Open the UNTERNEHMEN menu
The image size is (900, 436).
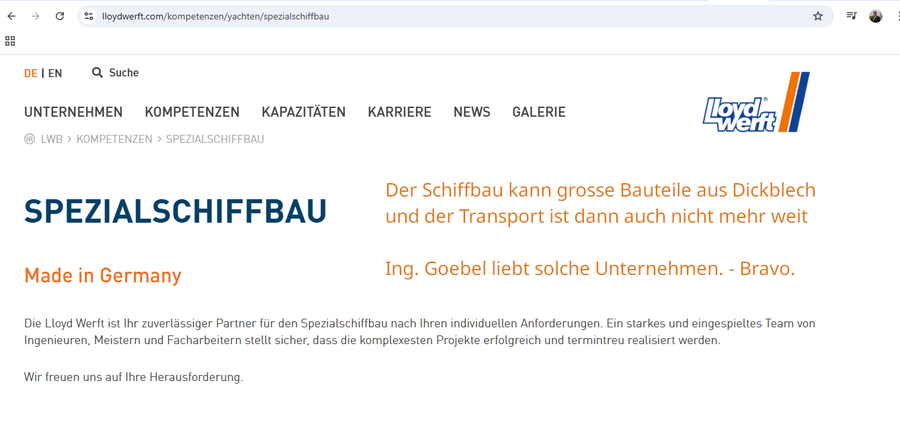(x=73, y=112)
